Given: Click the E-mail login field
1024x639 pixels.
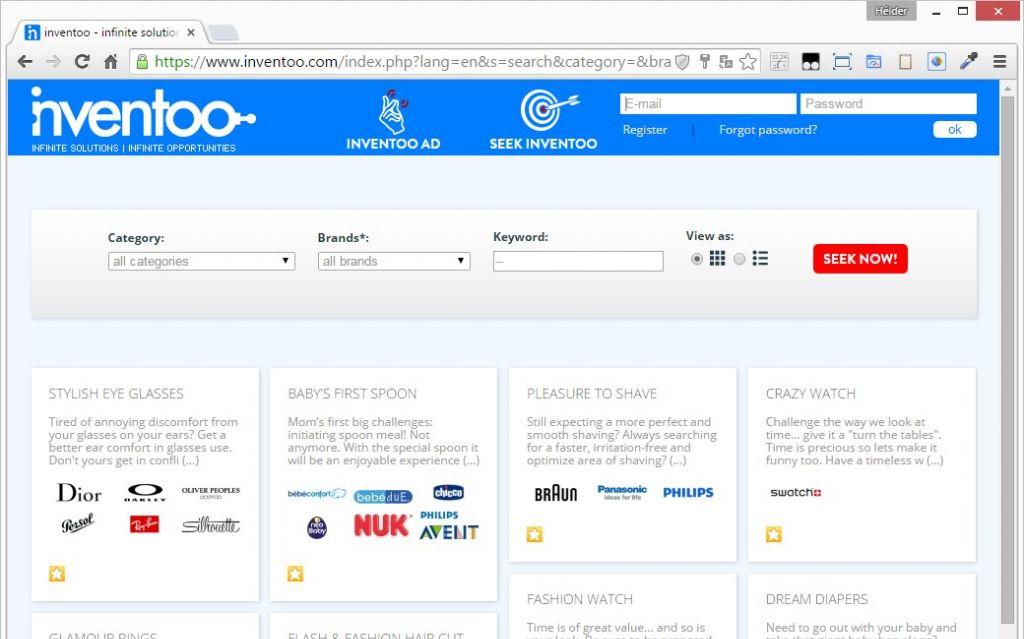Looking at the screenshot, I should point(708,104).
